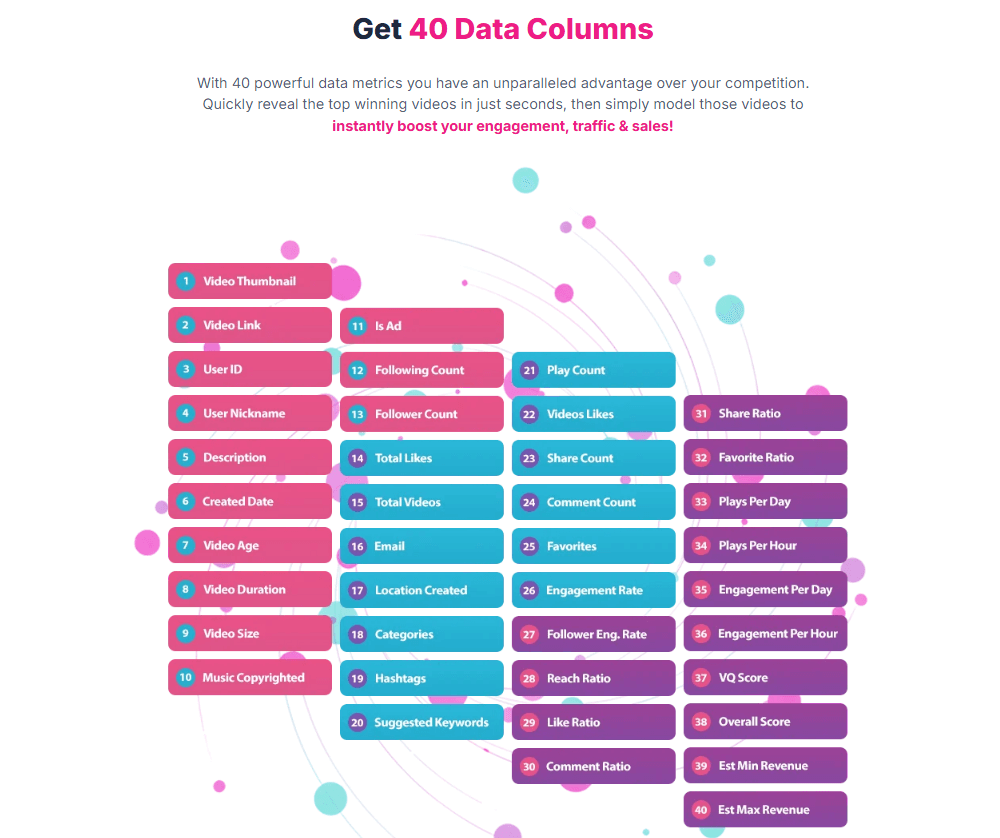Viewport: 1000px width, 838px height.
Task: Click the Get 40 Data Columns heading
Action: click(503, 29)
